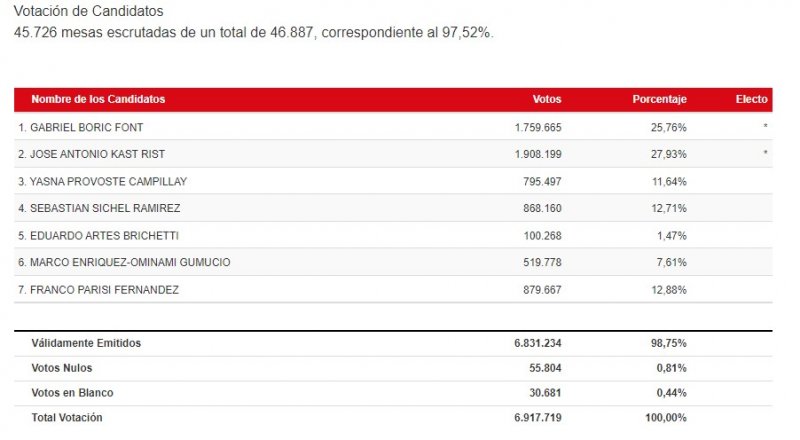Click the Votos column header
800x440 pixels.
(x=547, y=100)
